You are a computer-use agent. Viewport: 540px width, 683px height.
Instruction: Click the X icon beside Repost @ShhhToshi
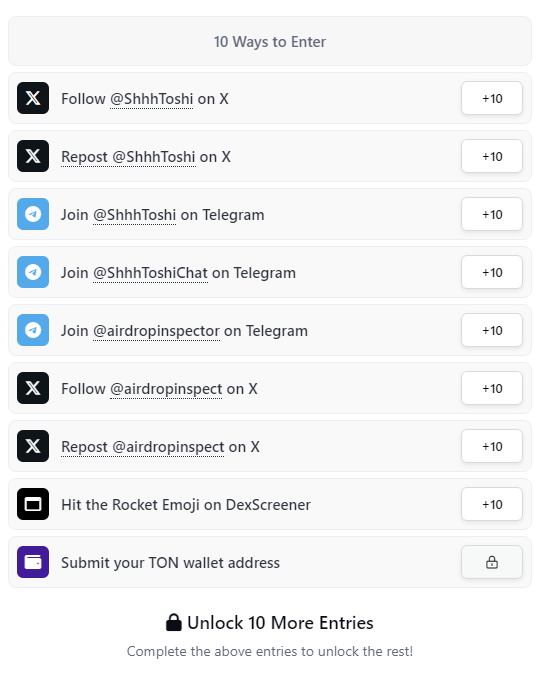(x=33, y=156)
